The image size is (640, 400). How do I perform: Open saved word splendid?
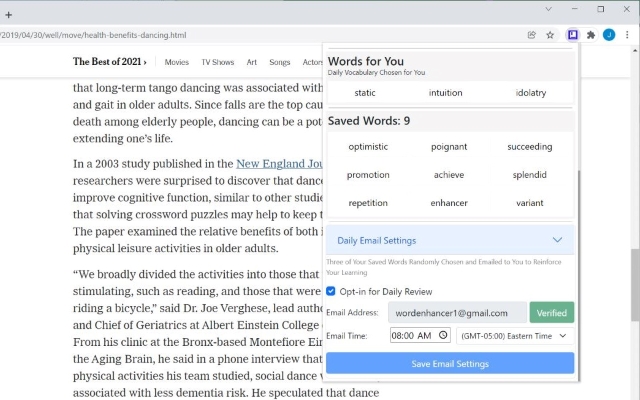[x=530, y=175]
